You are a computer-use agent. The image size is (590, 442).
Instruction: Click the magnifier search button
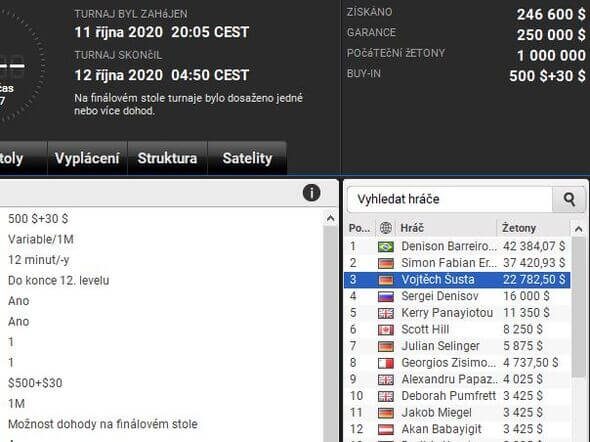pyautogui.click(x=569, y=199)
